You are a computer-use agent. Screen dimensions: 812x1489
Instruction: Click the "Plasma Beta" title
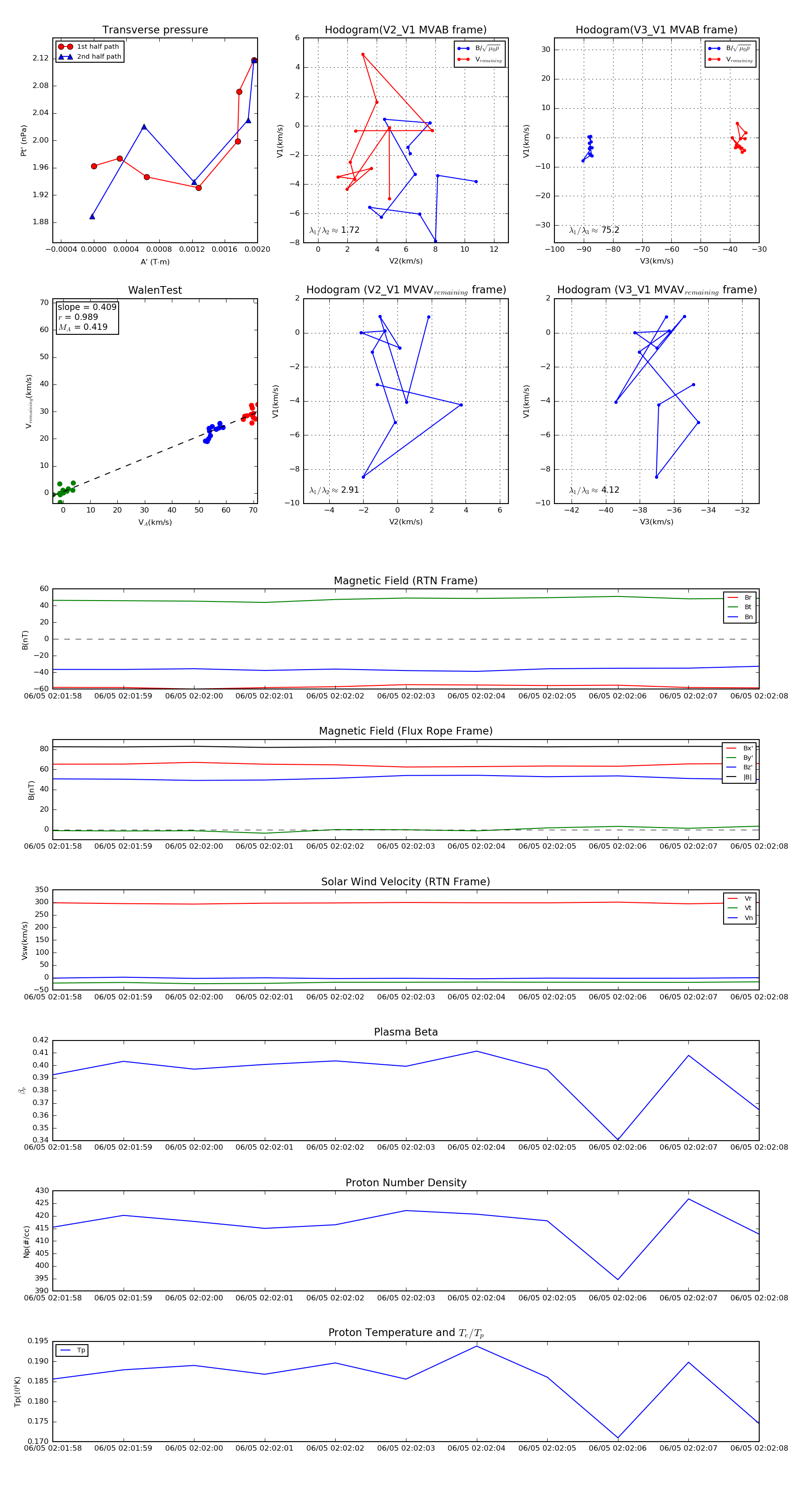click(x=406, y=1032)
